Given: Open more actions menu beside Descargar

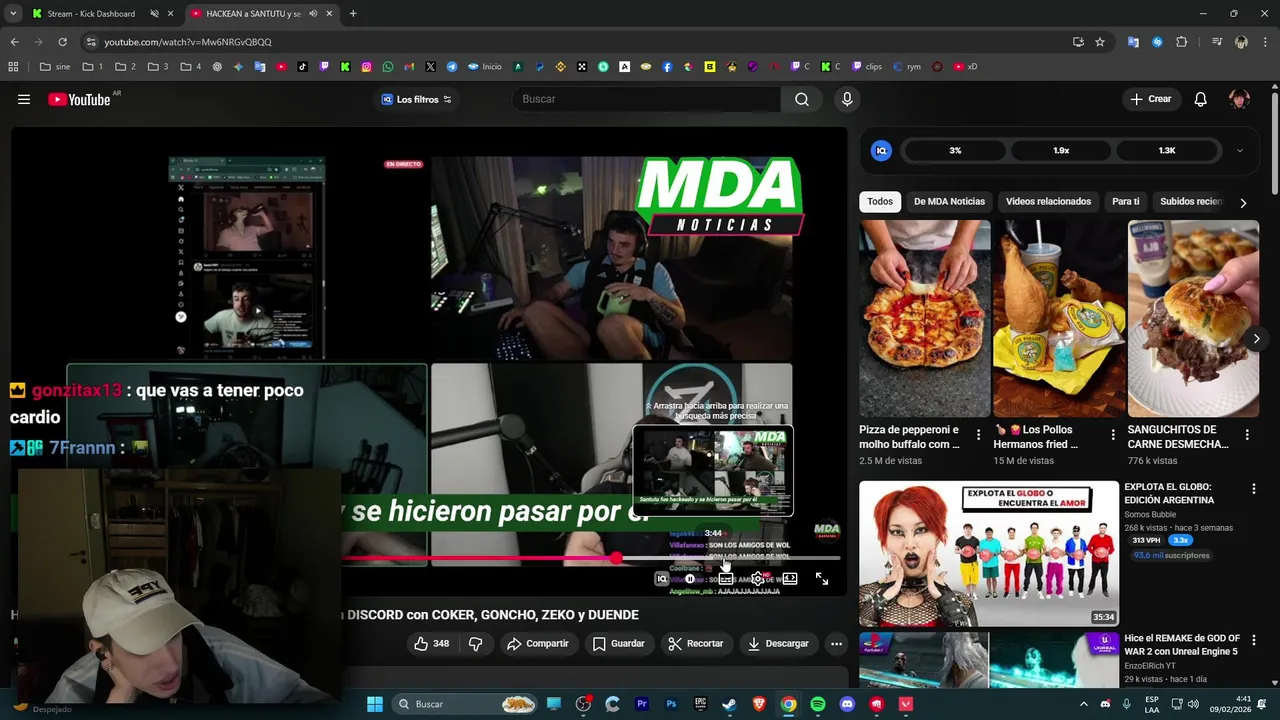Looking at the screenshot, I should pos(836,644).
